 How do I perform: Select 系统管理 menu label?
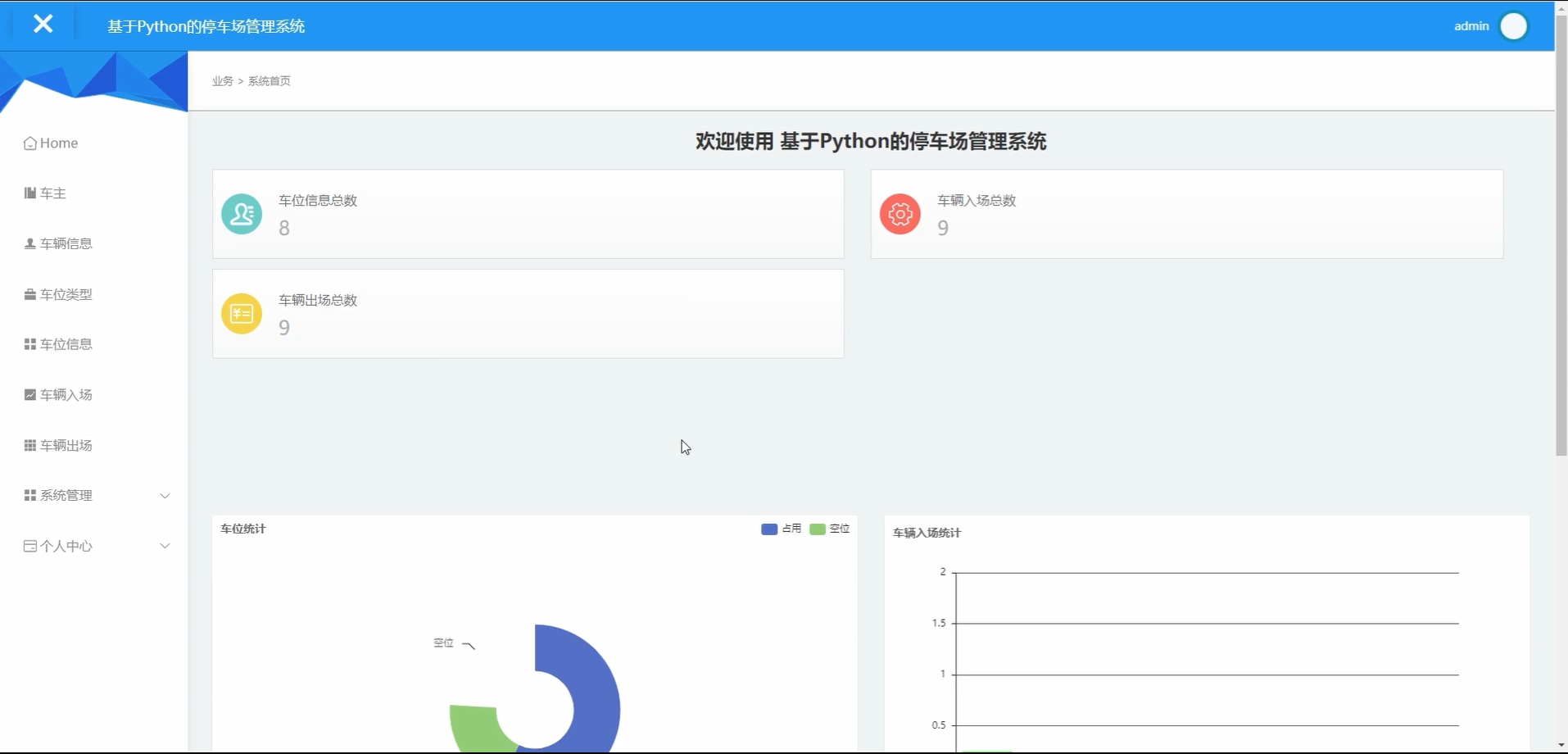point(66,496)
